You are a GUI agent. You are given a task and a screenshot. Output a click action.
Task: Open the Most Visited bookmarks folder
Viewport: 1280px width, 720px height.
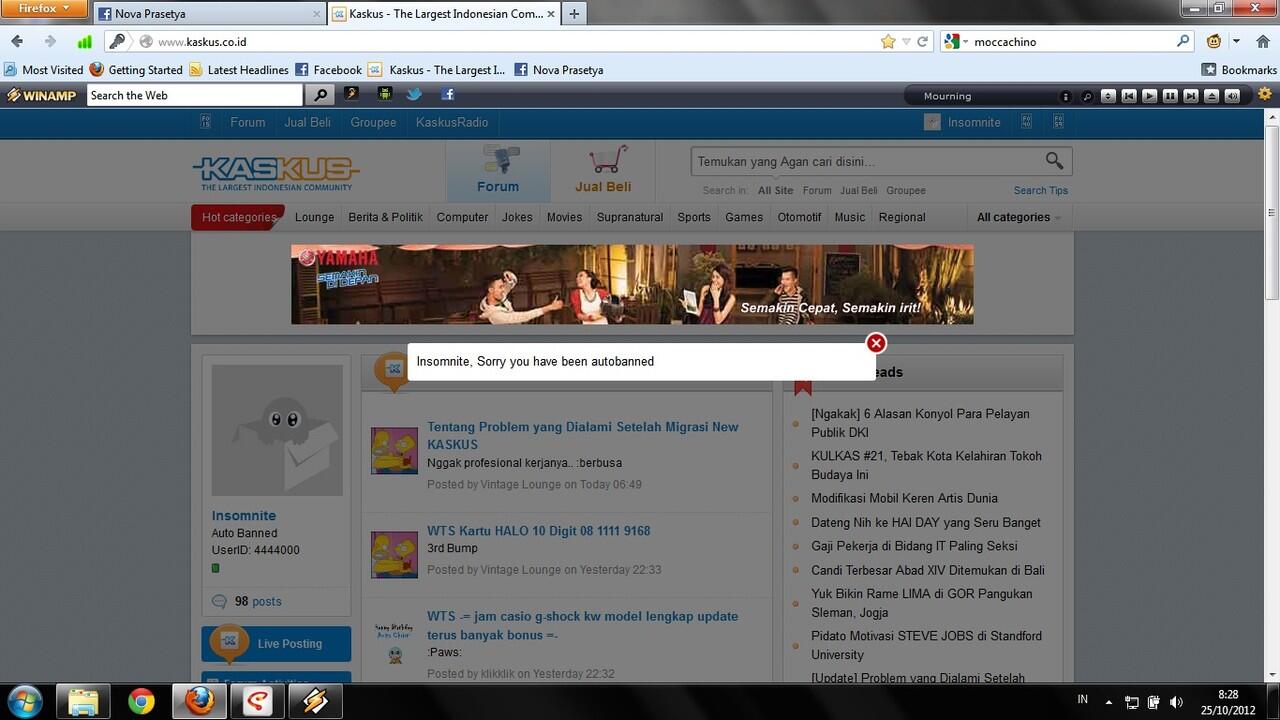coord(44,70)
